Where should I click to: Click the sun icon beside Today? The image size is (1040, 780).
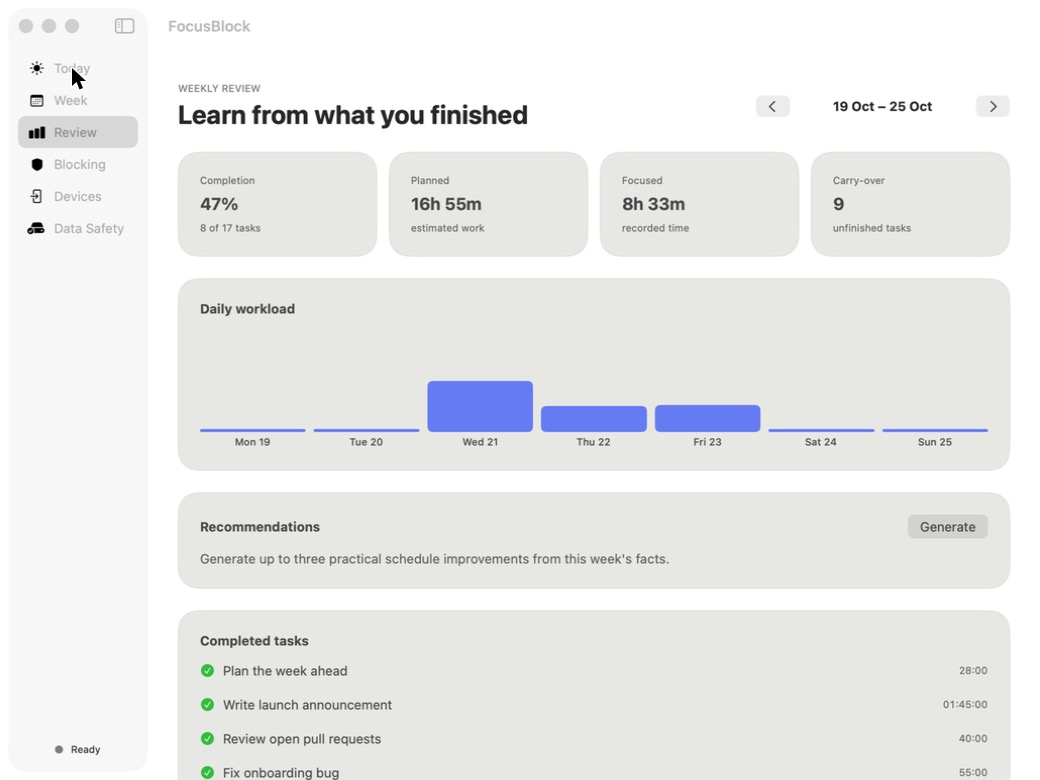(37, 68)
